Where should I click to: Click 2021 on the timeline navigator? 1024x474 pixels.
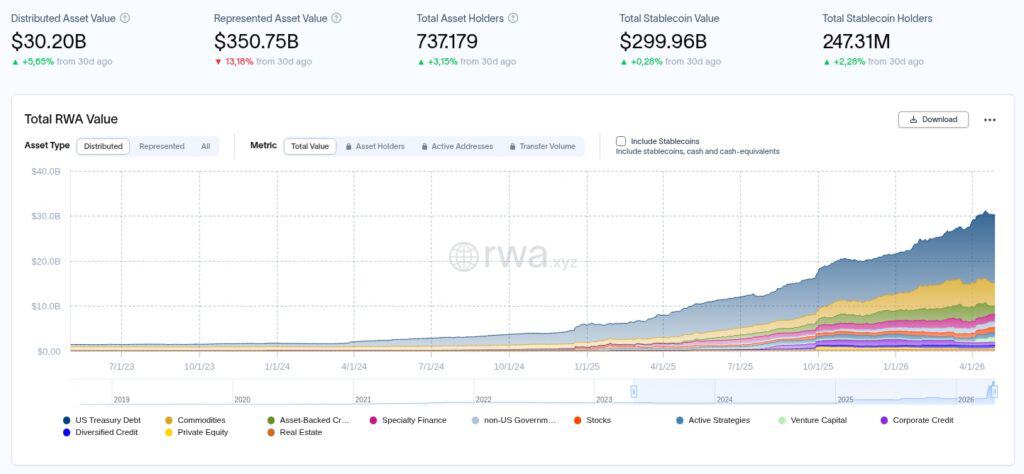[363, 398]
